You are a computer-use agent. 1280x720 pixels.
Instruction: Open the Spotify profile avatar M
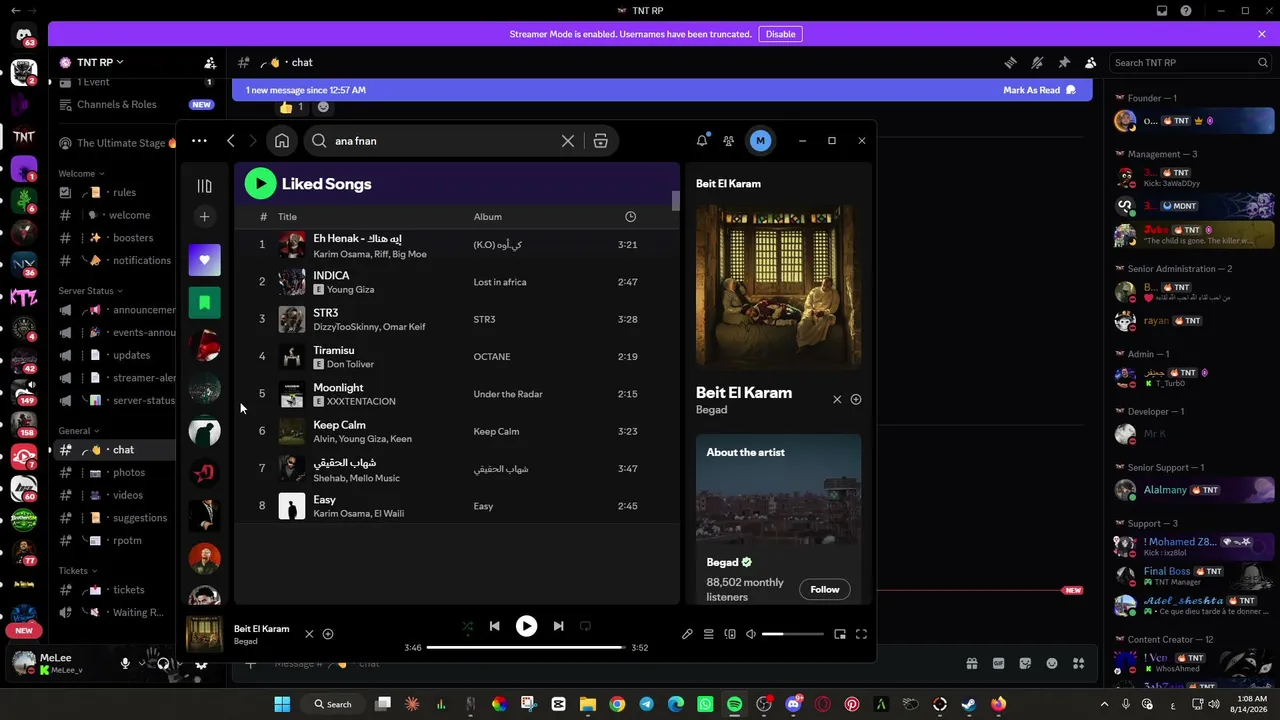click(760, 141)
